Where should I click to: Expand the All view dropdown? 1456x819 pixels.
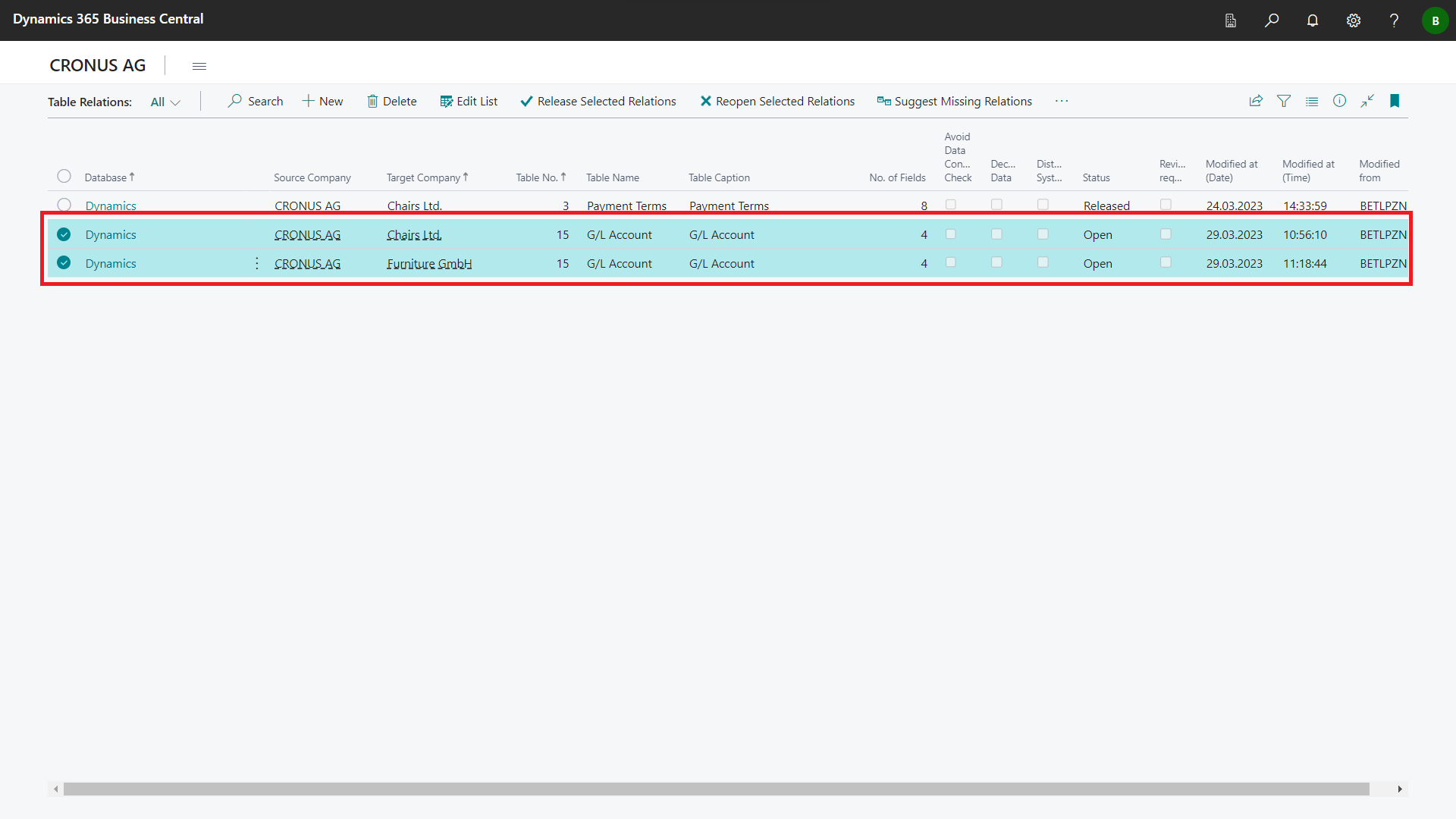[x=165, y=102]
